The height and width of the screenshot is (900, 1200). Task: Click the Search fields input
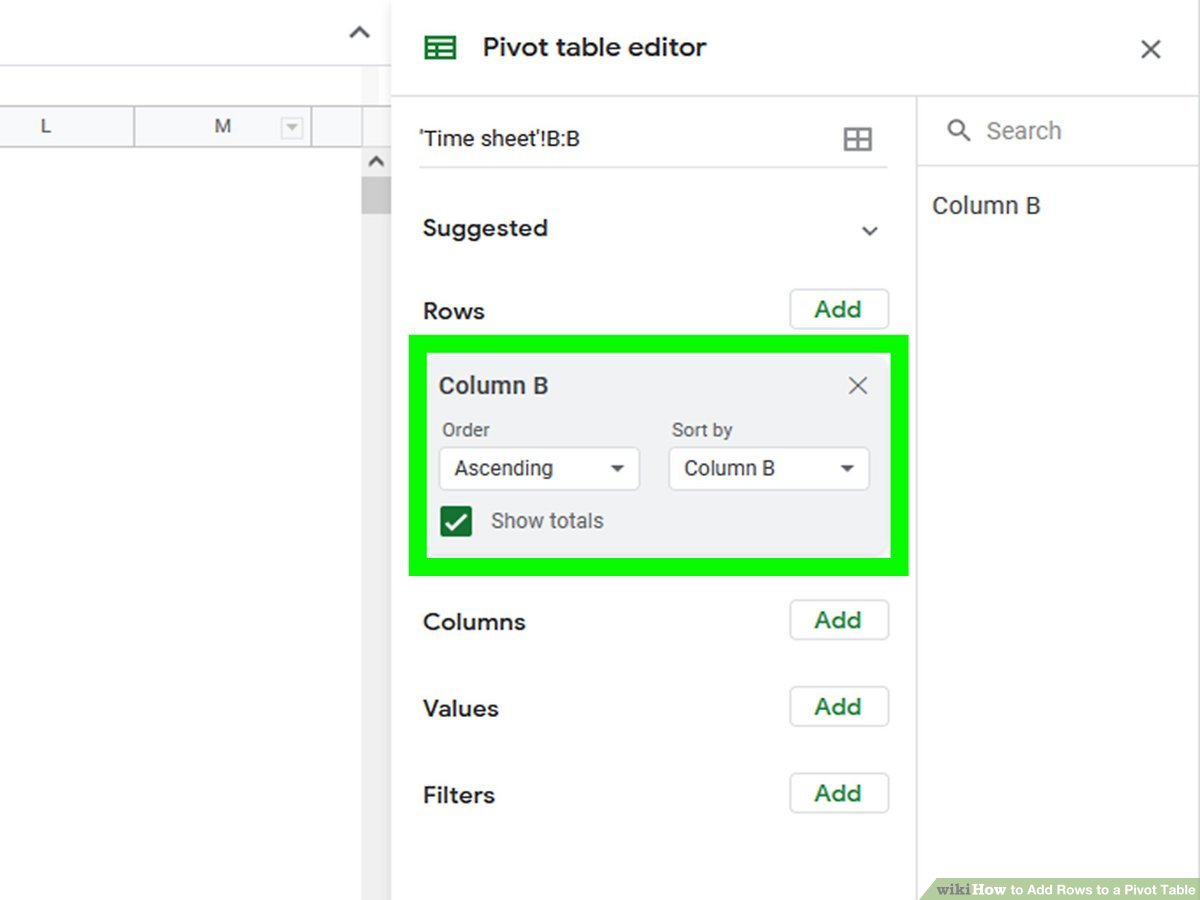pyautogui.click(x=1070, y=131)
